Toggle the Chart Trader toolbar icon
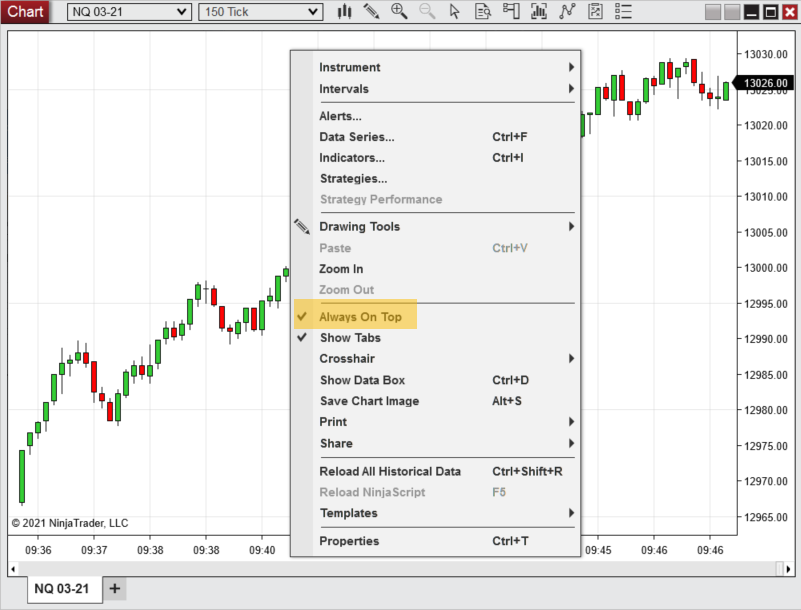 (x=511, y=11)
